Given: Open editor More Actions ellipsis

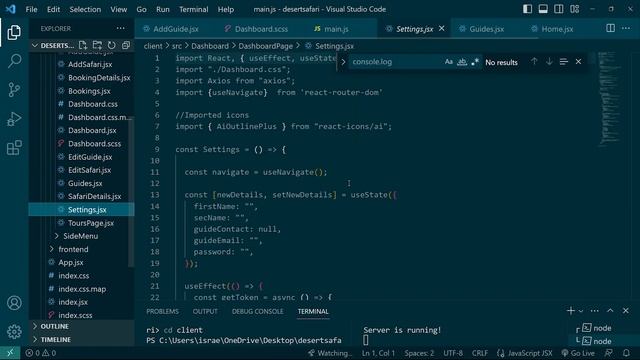Looking at the screenshot, I should pyautogui.click(x=626, y=28).
